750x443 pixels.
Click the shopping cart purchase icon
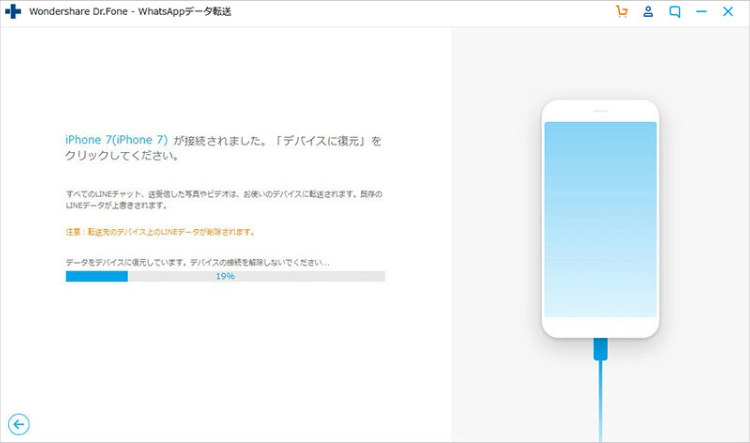coord(621,11)
